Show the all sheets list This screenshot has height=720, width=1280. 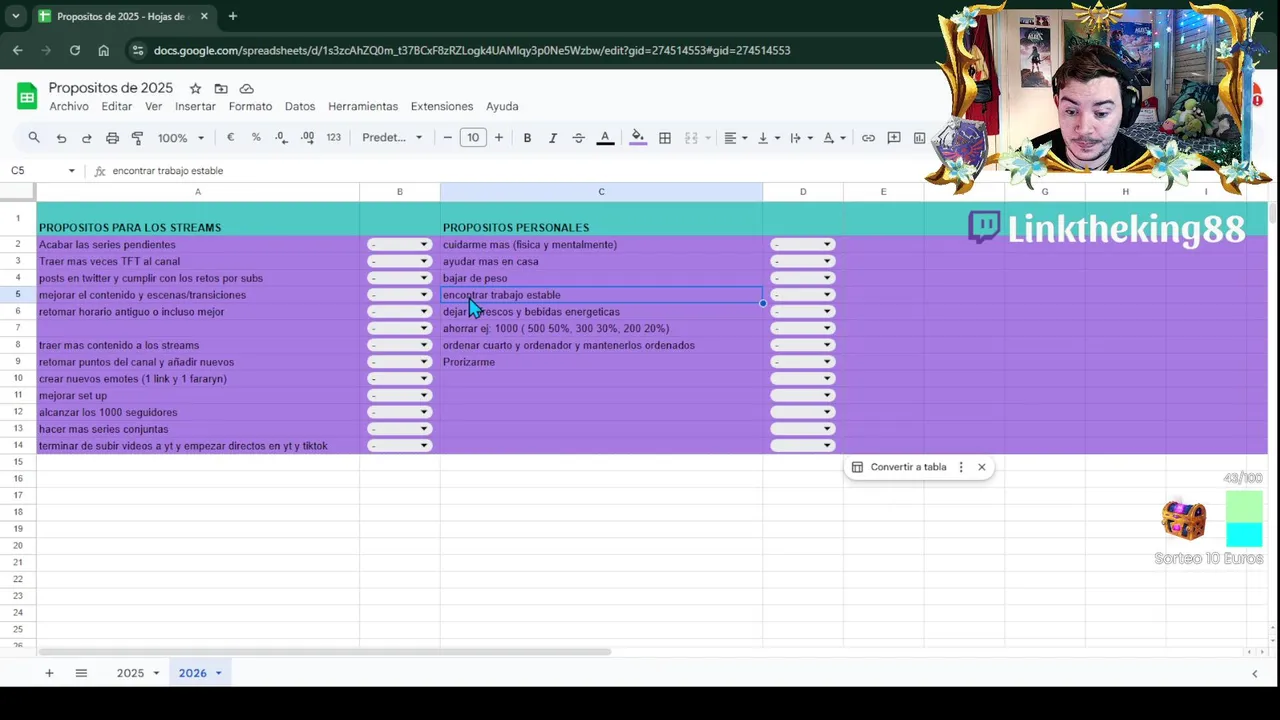[x=81, y=673]
